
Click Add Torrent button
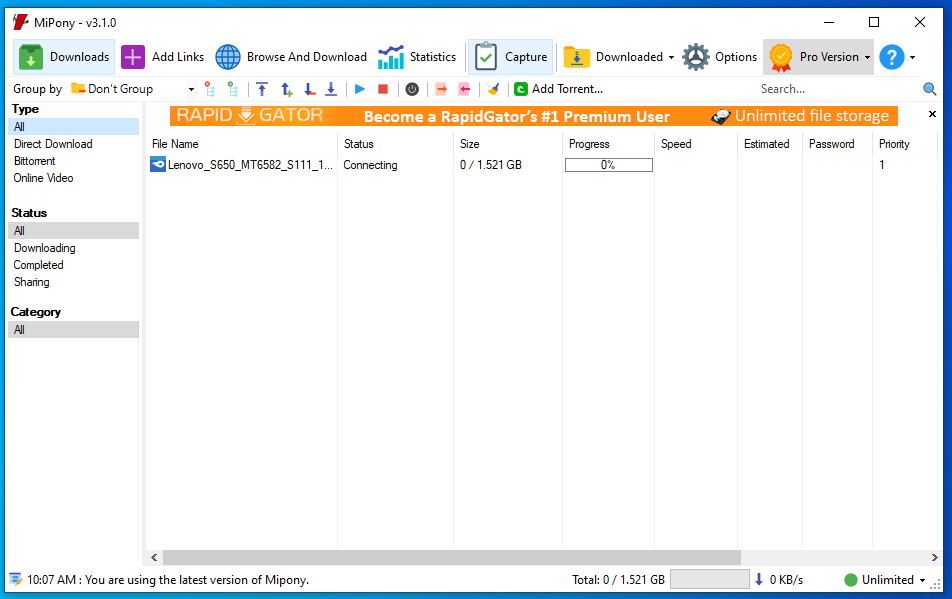click(x=559, y=89)
